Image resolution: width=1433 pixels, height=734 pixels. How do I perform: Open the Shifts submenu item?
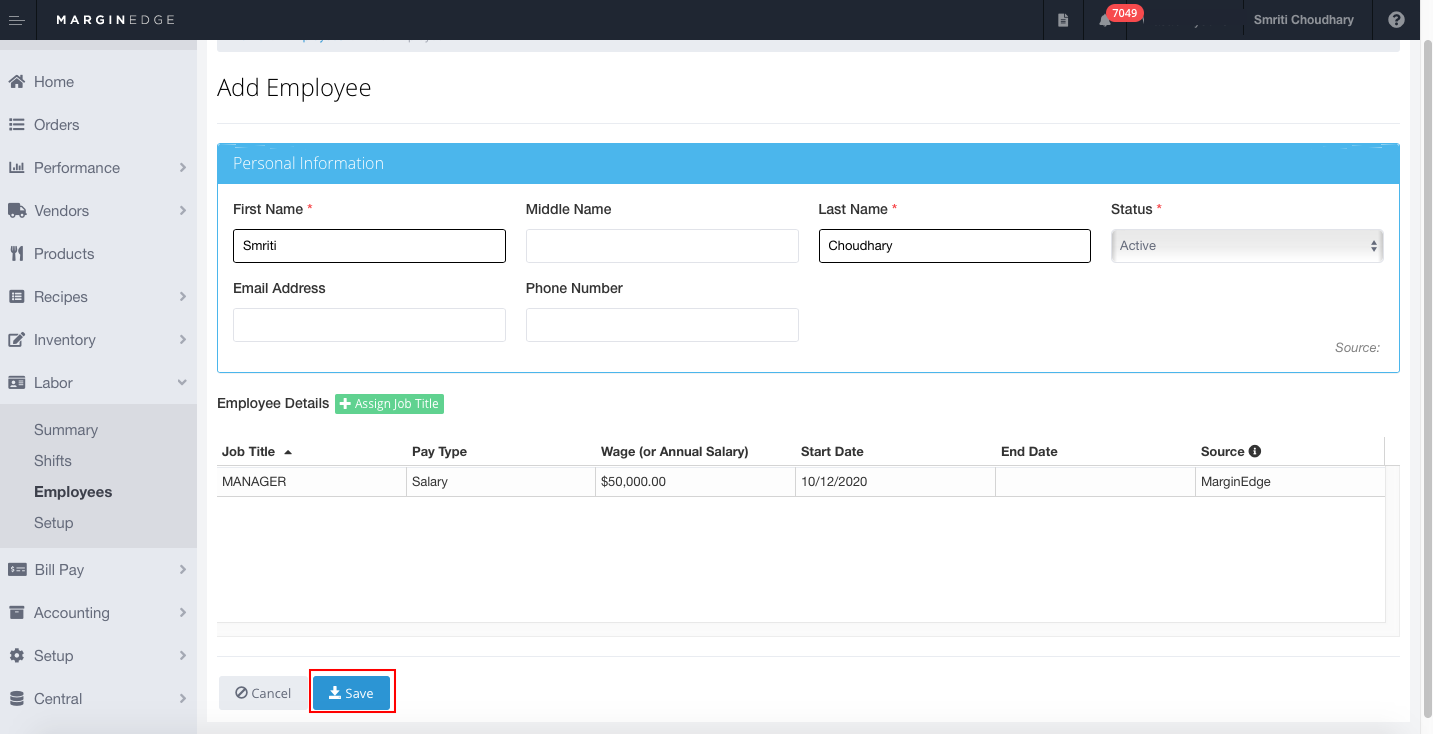pyautogui.click(x=53, y=461)
